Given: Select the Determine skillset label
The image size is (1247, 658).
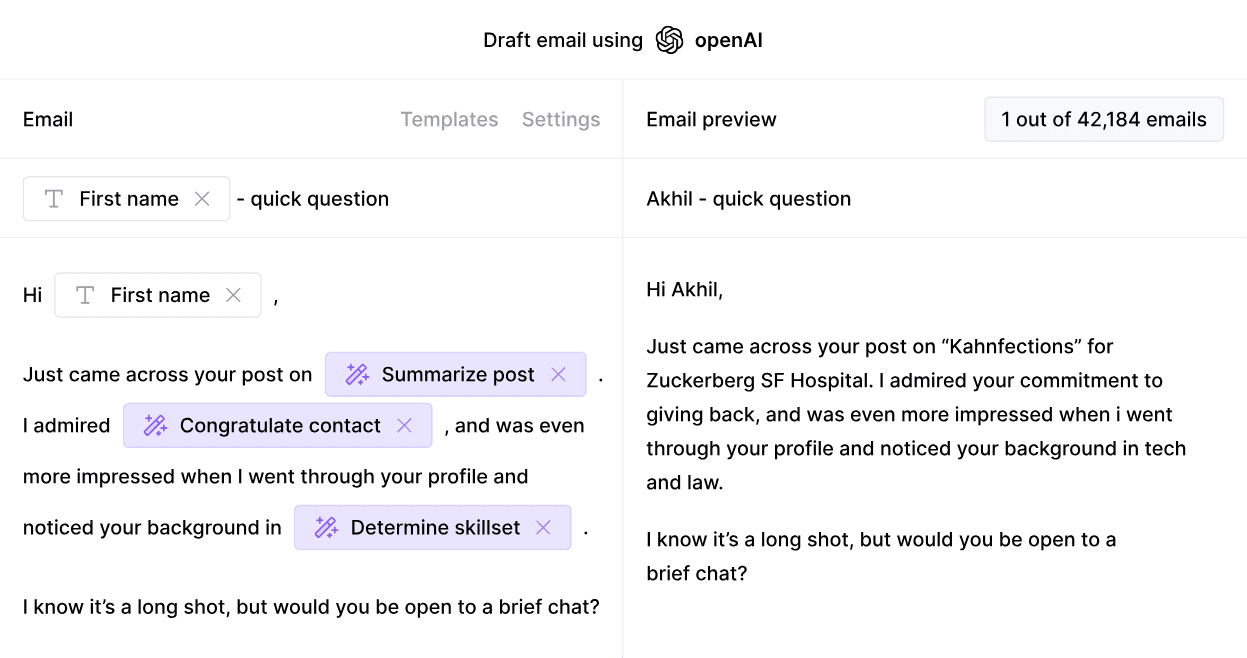Looking at the screenshot, I should pyautogui.click(x=435, y=528).
